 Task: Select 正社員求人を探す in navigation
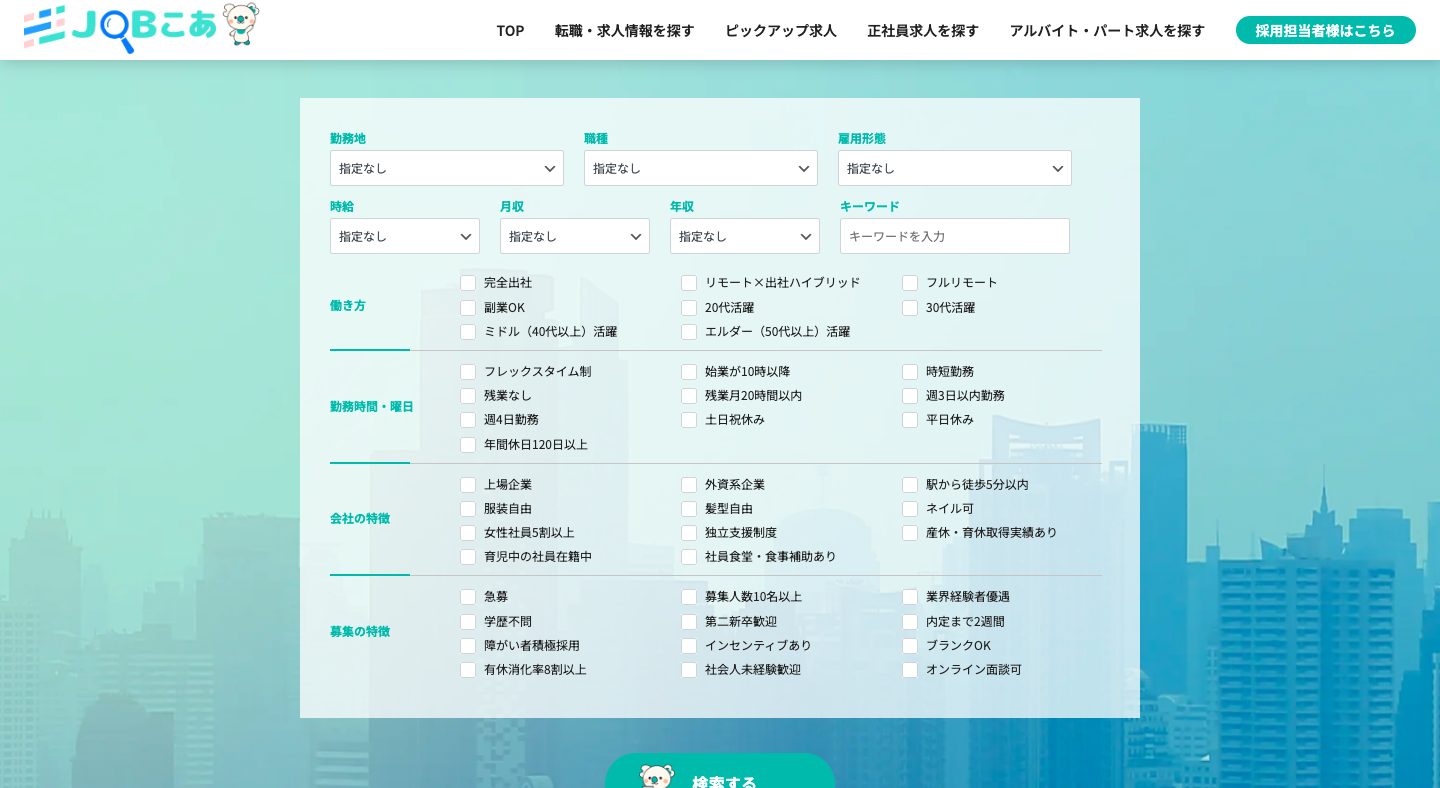click(923, 30)
